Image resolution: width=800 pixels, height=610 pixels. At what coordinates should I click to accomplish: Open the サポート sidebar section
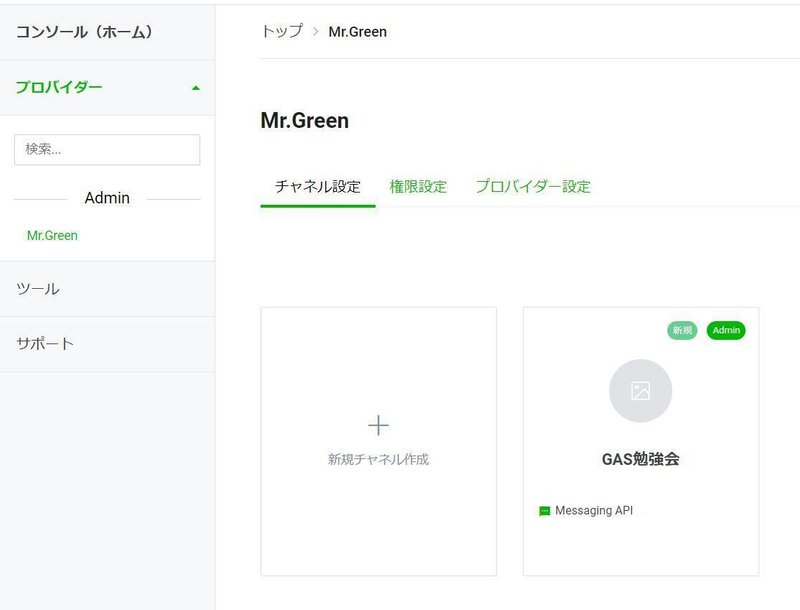tap(107, 344)
